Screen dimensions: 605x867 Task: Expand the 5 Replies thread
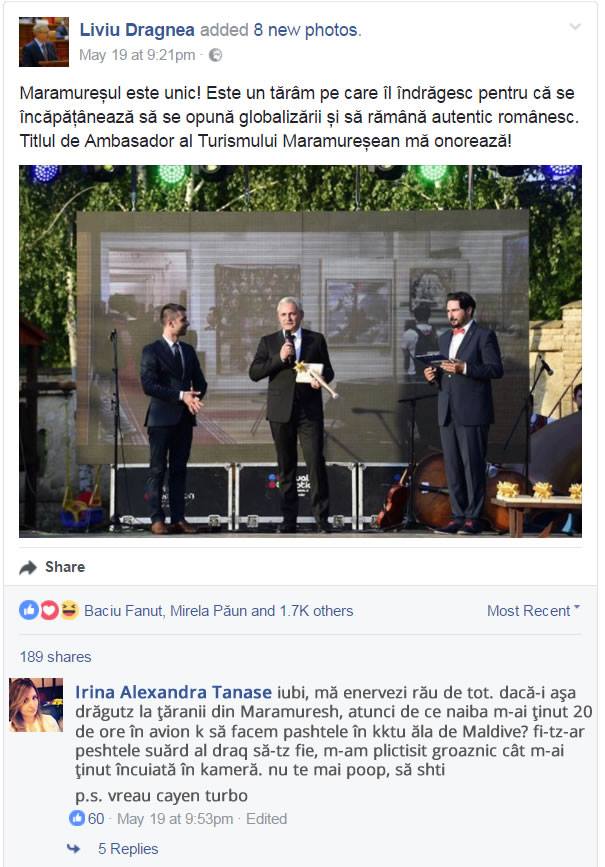128,848
